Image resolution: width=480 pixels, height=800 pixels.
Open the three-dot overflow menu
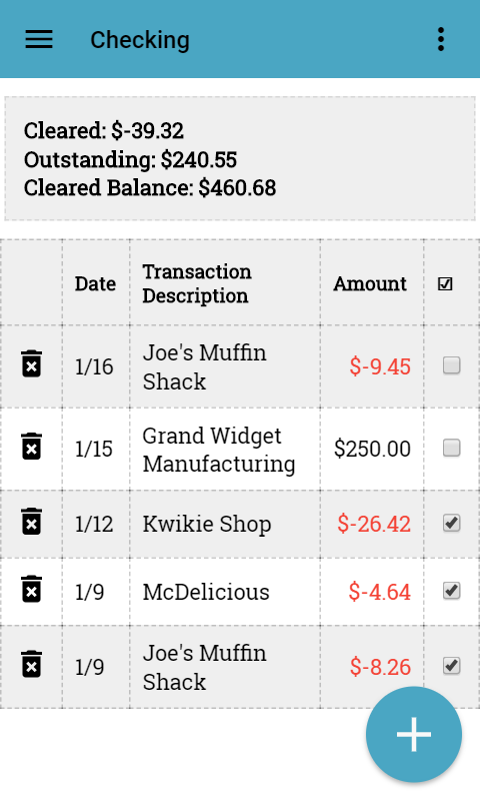tap(441, 39)
